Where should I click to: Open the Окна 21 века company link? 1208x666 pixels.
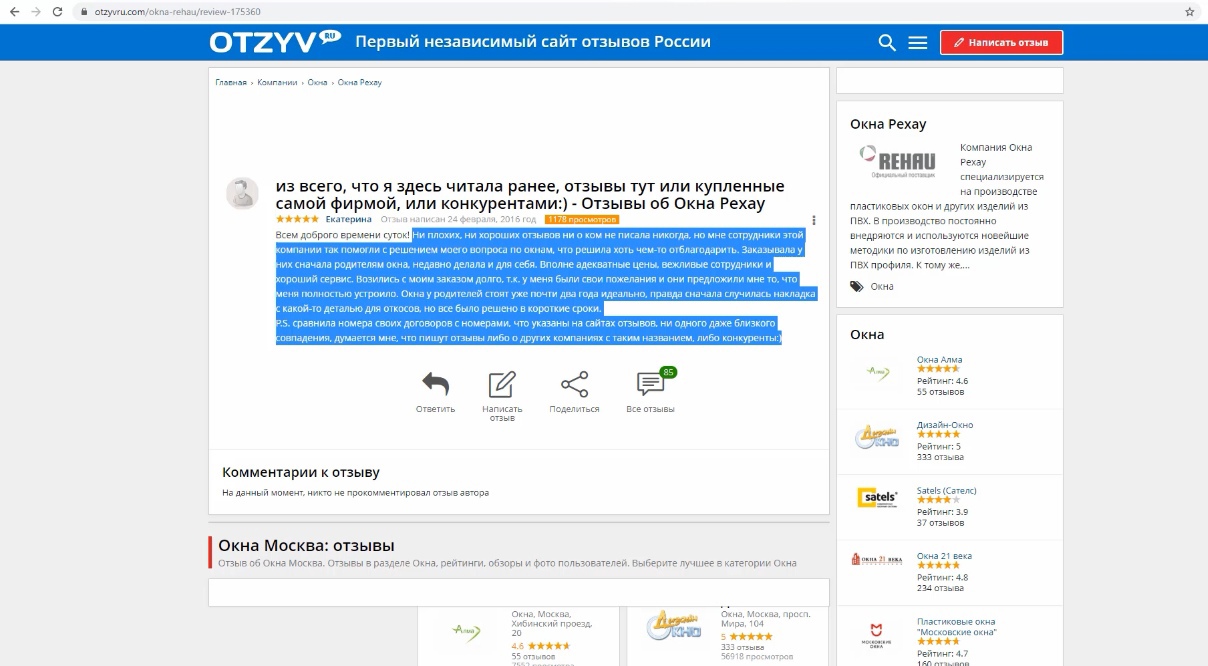pyautogui.click(x=944, y=556)
